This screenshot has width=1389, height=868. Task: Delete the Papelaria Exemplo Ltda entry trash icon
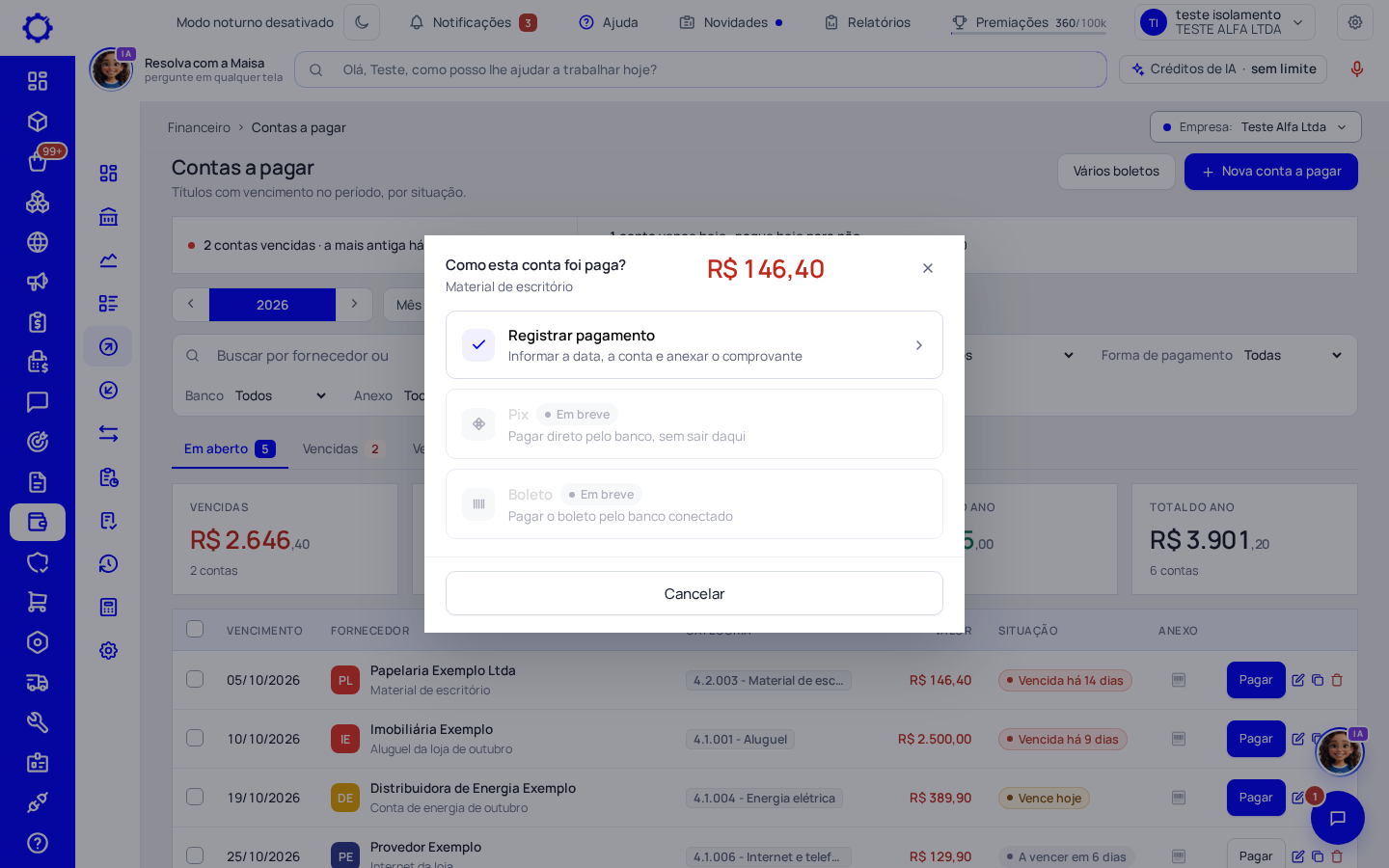[x=1337, y=680]
